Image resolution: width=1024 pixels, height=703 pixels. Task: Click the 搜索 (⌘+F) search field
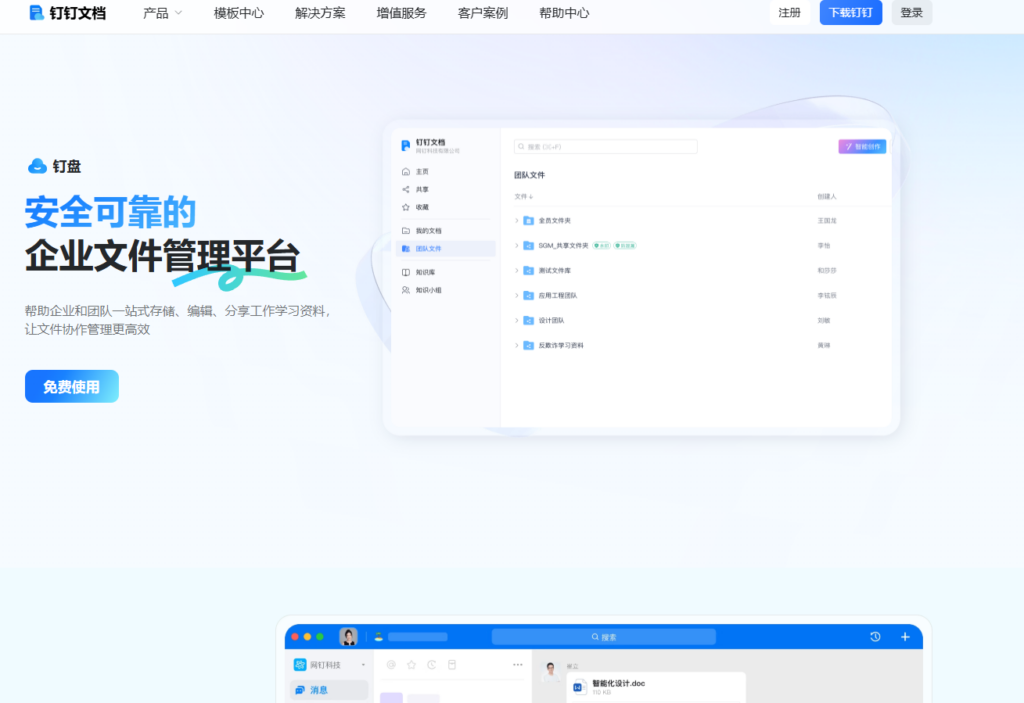pyautogui.click(x=605, y=146)
